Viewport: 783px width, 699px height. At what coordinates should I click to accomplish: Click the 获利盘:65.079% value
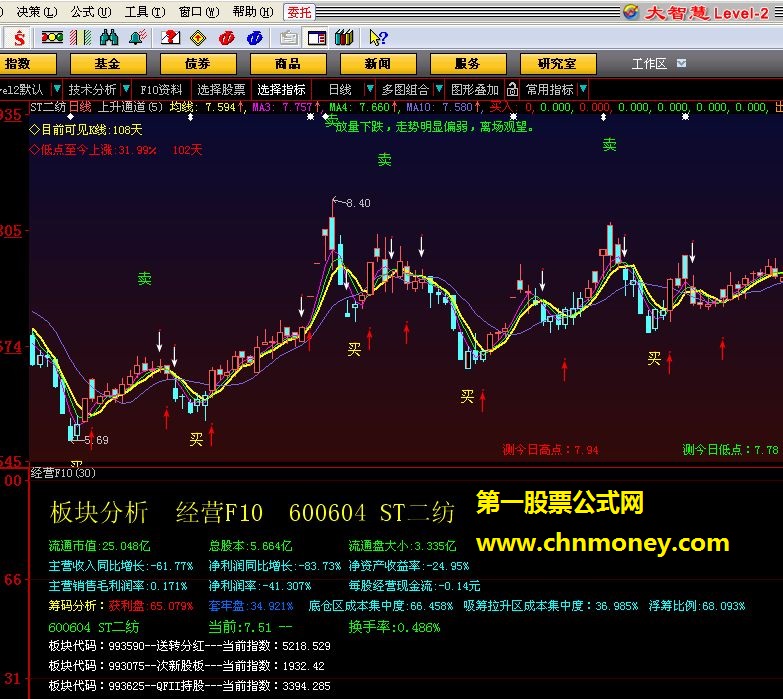[x=151, y=606]
